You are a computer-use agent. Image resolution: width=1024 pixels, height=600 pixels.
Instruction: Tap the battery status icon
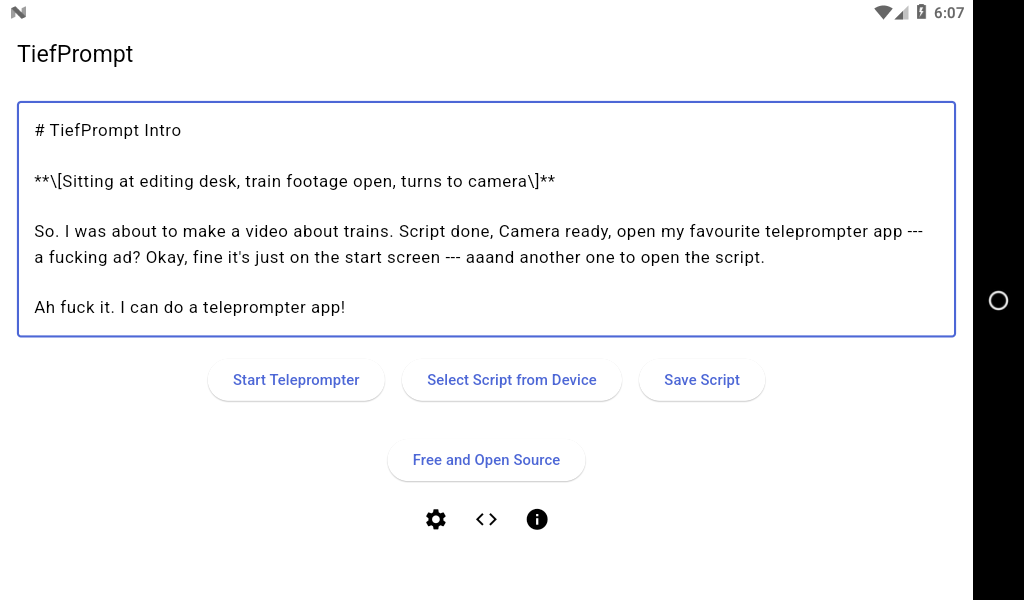[x=921, y=12]
